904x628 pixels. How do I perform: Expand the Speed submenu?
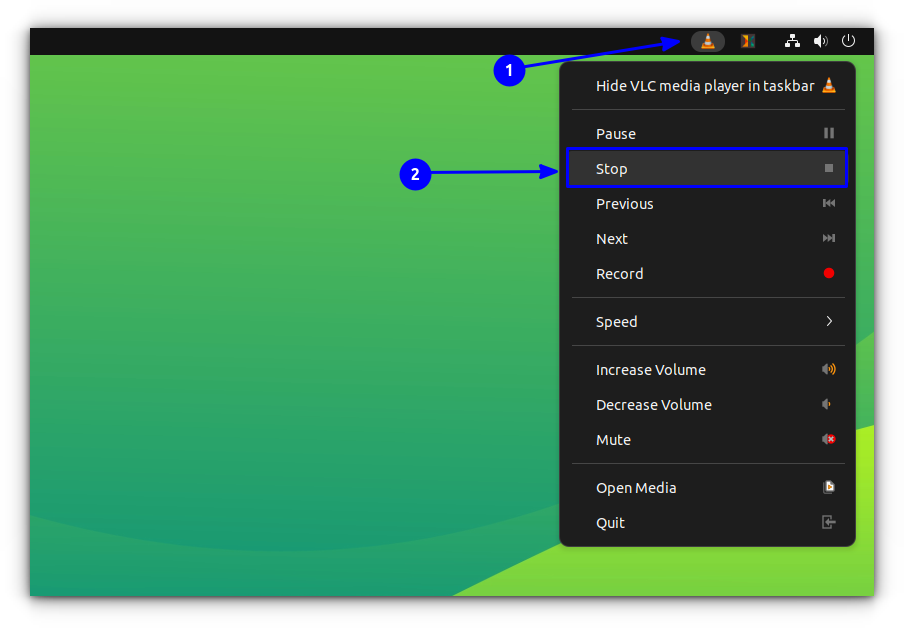617,322
